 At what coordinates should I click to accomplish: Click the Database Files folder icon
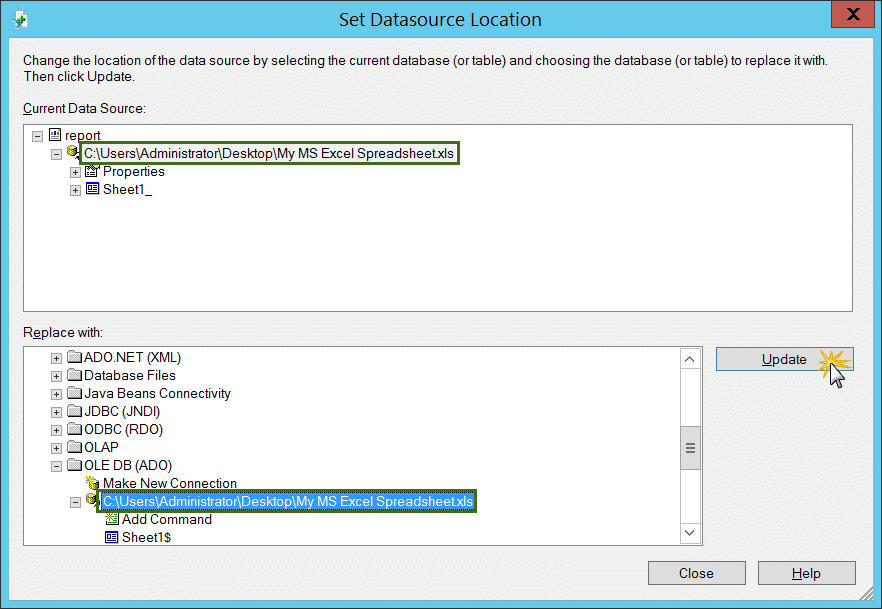74,375
